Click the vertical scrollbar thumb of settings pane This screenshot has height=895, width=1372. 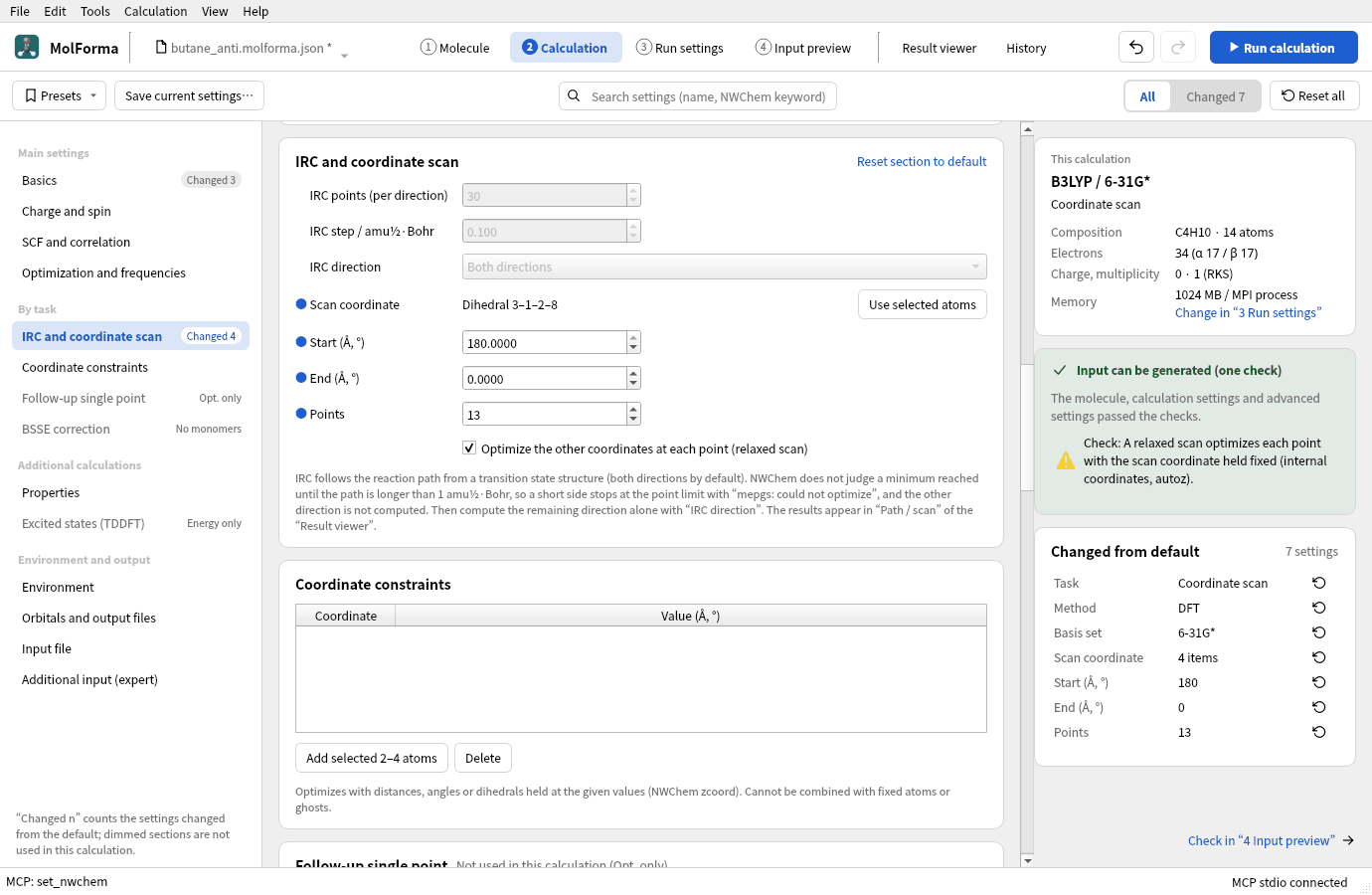[1028, 428]
